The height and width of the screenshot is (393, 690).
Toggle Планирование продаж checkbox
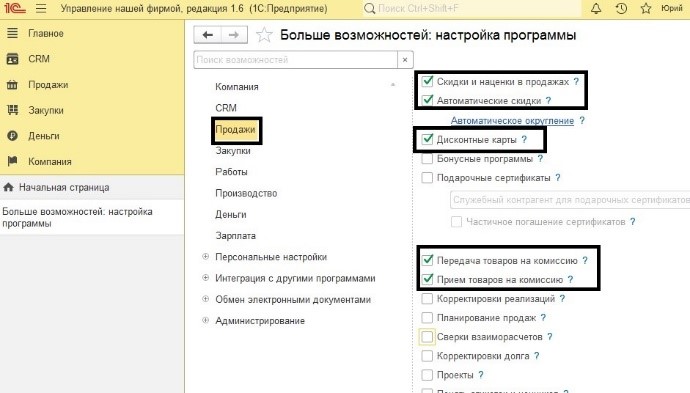pyautogui.click(x=427, y=318)
